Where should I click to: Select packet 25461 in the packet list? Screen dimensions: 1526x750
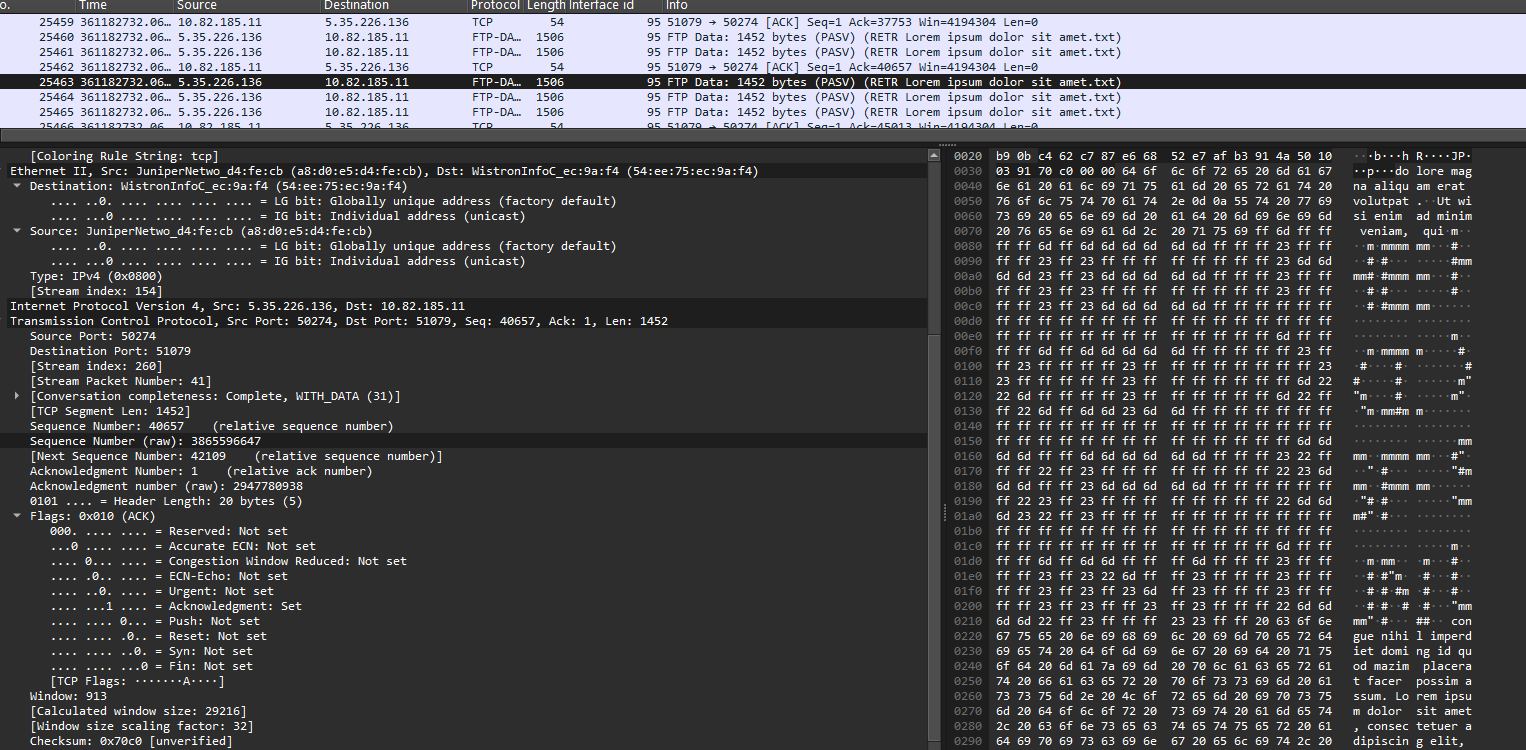[763, 52]
